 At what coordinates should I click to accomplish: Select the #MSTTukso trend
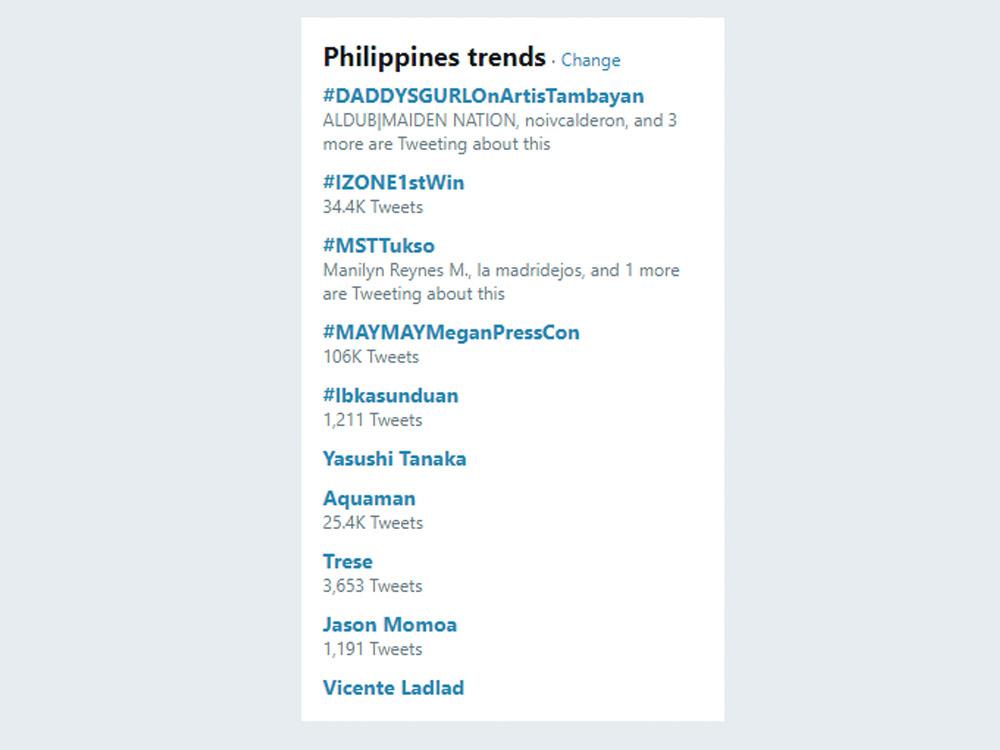coord(378,246)
